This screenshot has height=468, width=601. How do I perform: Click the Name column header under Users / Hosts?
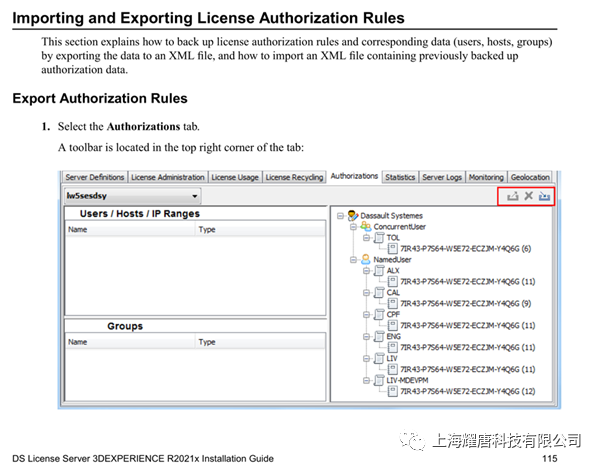point(130,230)
